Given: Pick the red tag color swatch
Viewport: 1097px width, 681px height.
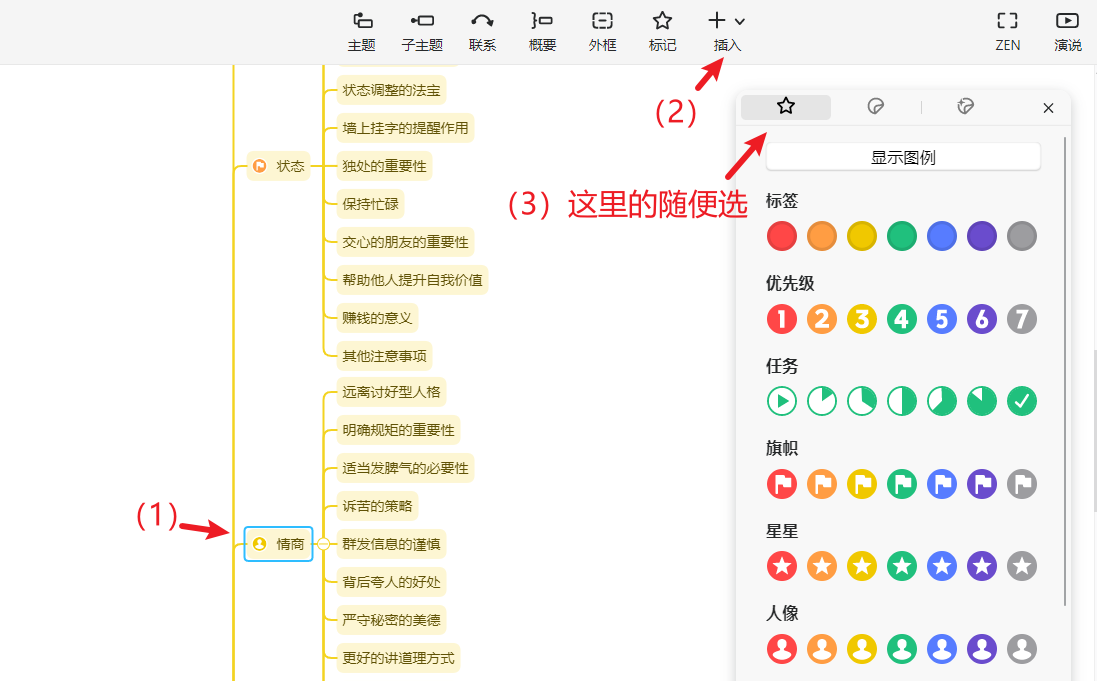Looking at the screenshot, I should click(x=782, y=236).
